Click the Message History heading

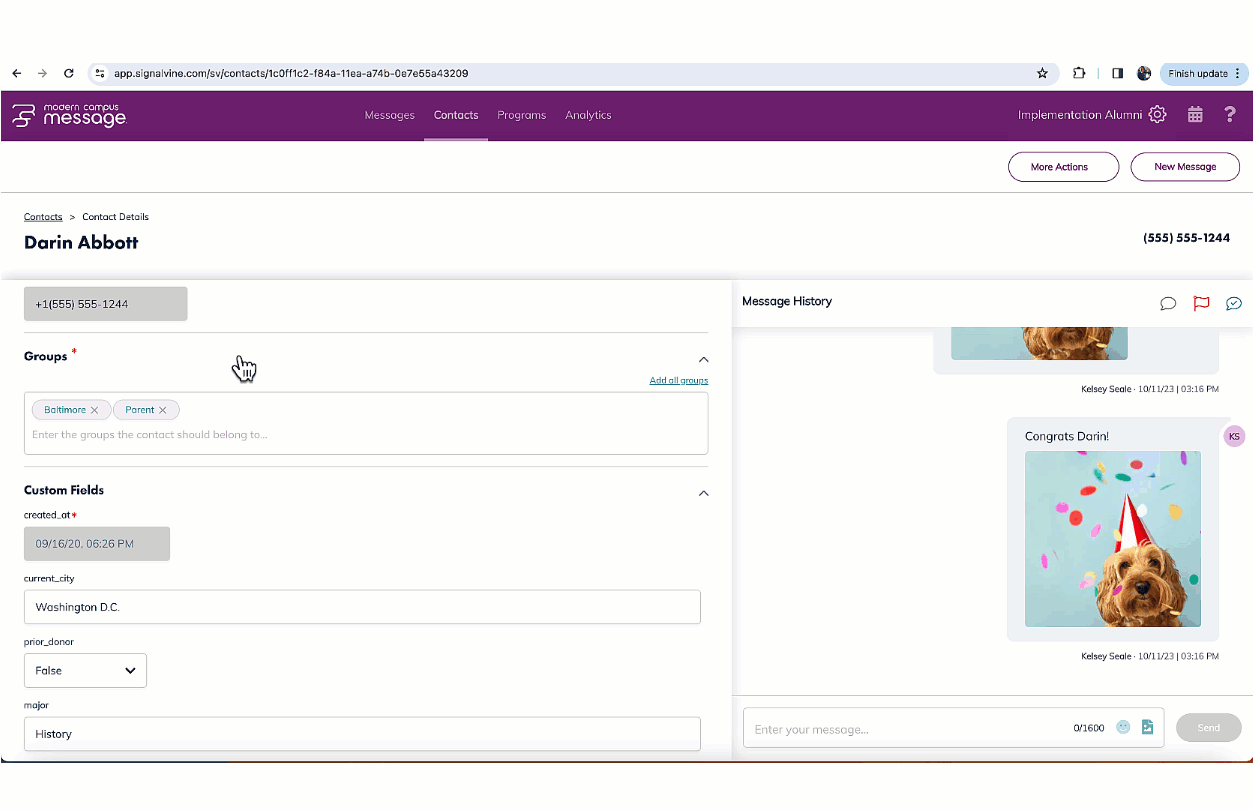(787, 301)
